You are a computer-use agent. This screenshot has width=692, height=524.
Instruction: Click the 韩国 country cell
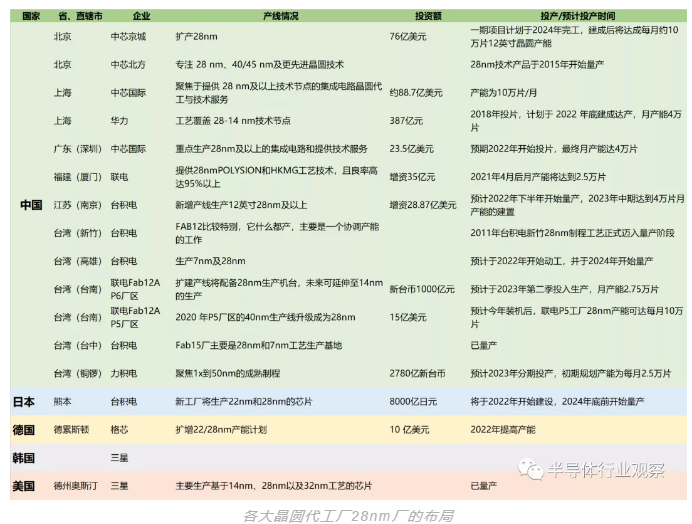pyautogui.click(x=24, y=458)
